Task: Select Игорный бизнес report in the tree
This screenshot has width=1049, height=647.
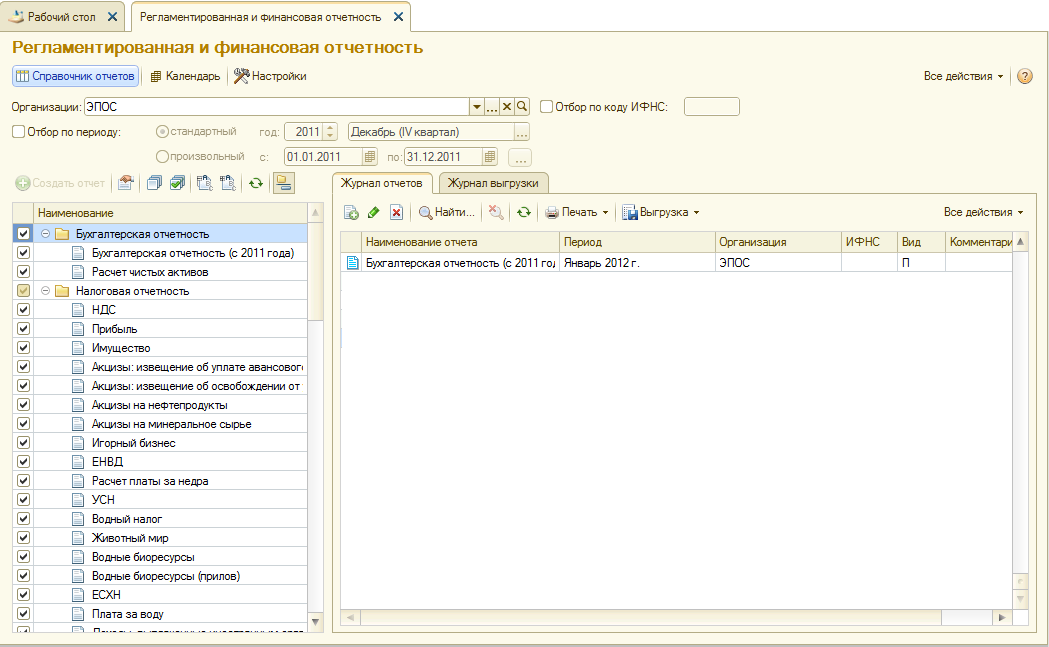Action: (133, 442)
